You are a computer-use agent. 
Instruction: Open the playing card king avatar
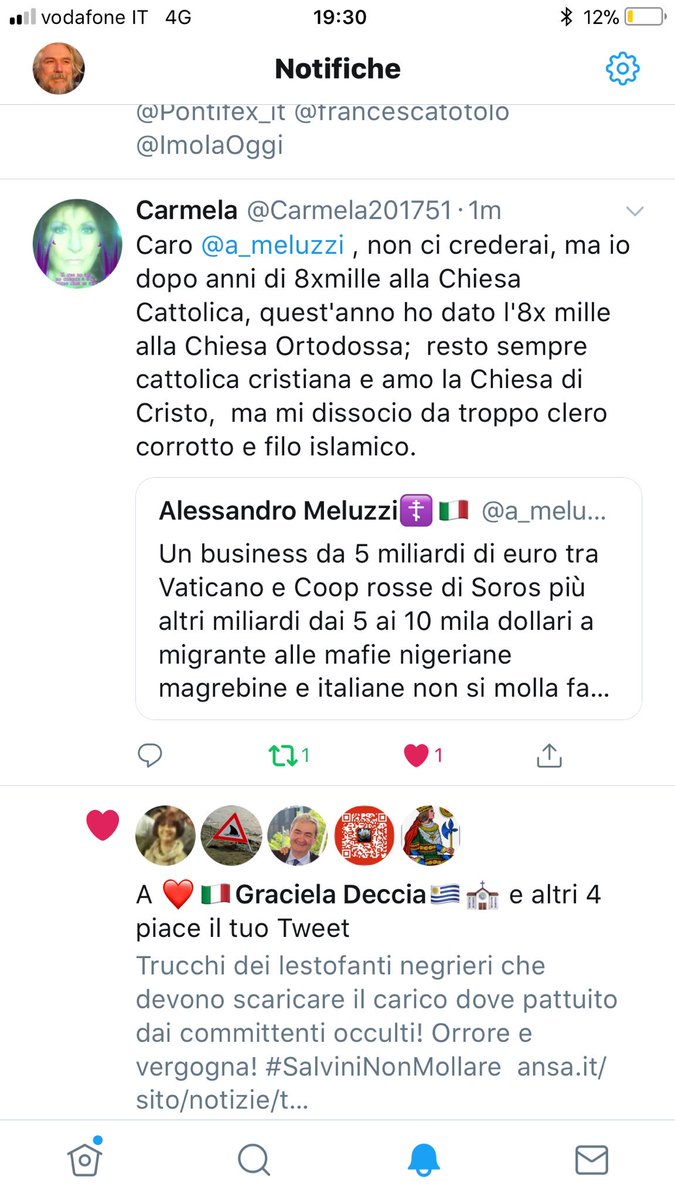(x=430, y=835)
